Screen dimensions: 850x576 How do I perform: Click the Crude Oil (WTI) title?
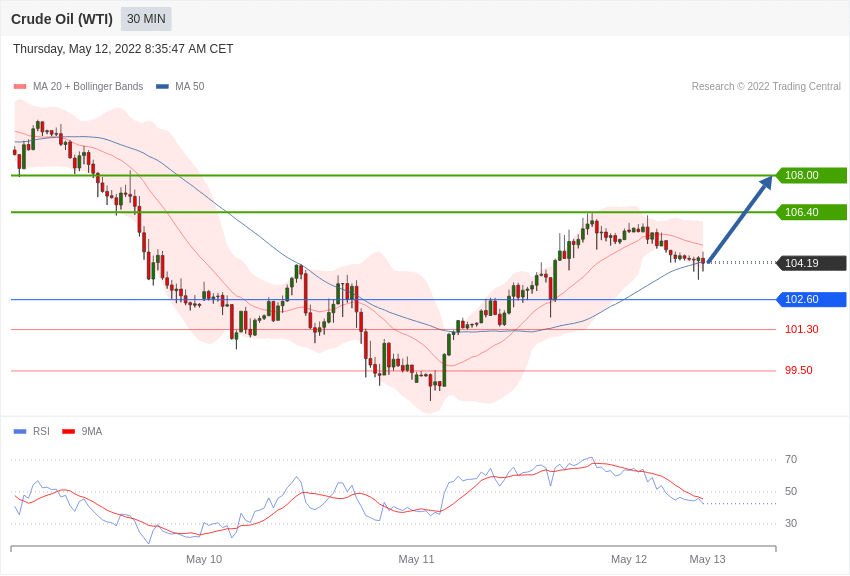(62, 19)
